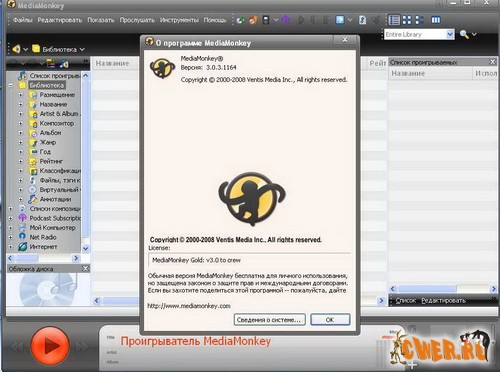
Task: Open the magnifier search icon
Action: pyautogui.click(x=464, y=34)
